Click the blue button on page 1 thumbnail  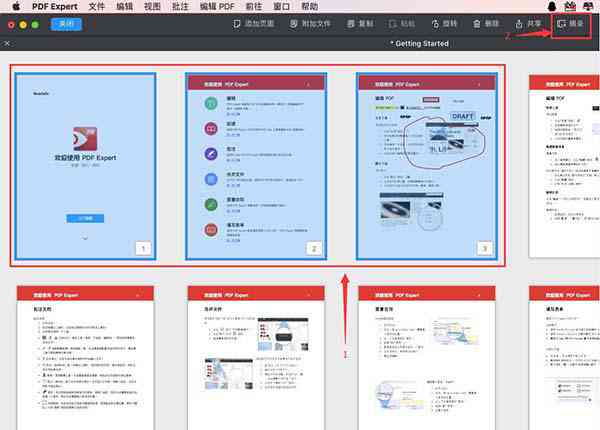[x=85, y=218]
